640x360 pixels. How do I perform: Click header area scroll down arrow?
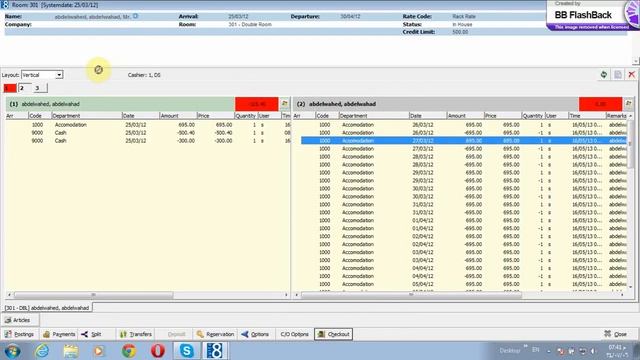[x=636, y=61]
